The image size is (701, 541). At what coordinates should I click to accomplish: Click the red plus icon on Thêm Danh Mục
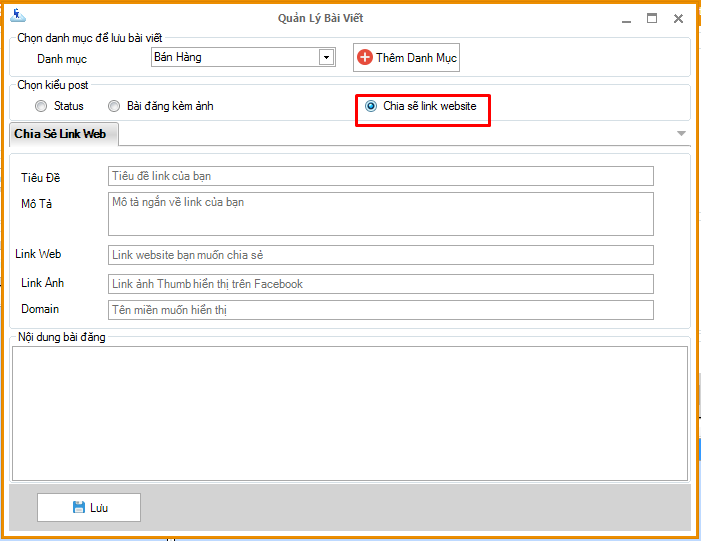[365, 57]
